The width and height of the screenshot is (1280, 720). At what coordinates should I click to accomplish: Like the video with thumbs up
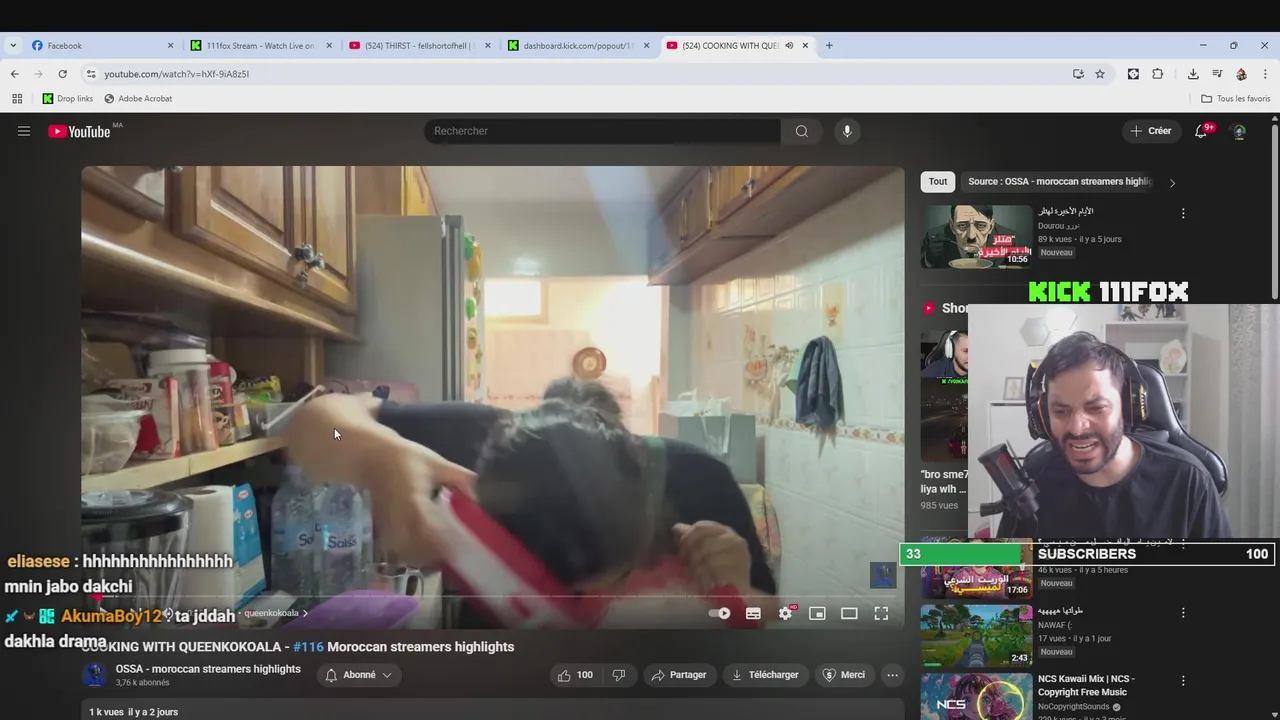(x=575, y=675)
